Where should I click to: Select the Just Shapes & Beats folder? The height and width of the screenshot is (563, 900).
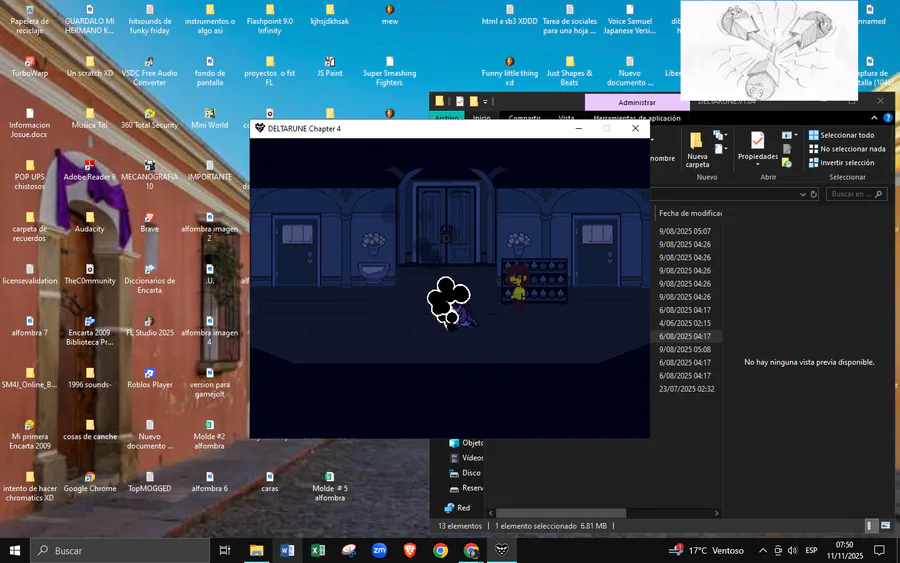569,71
